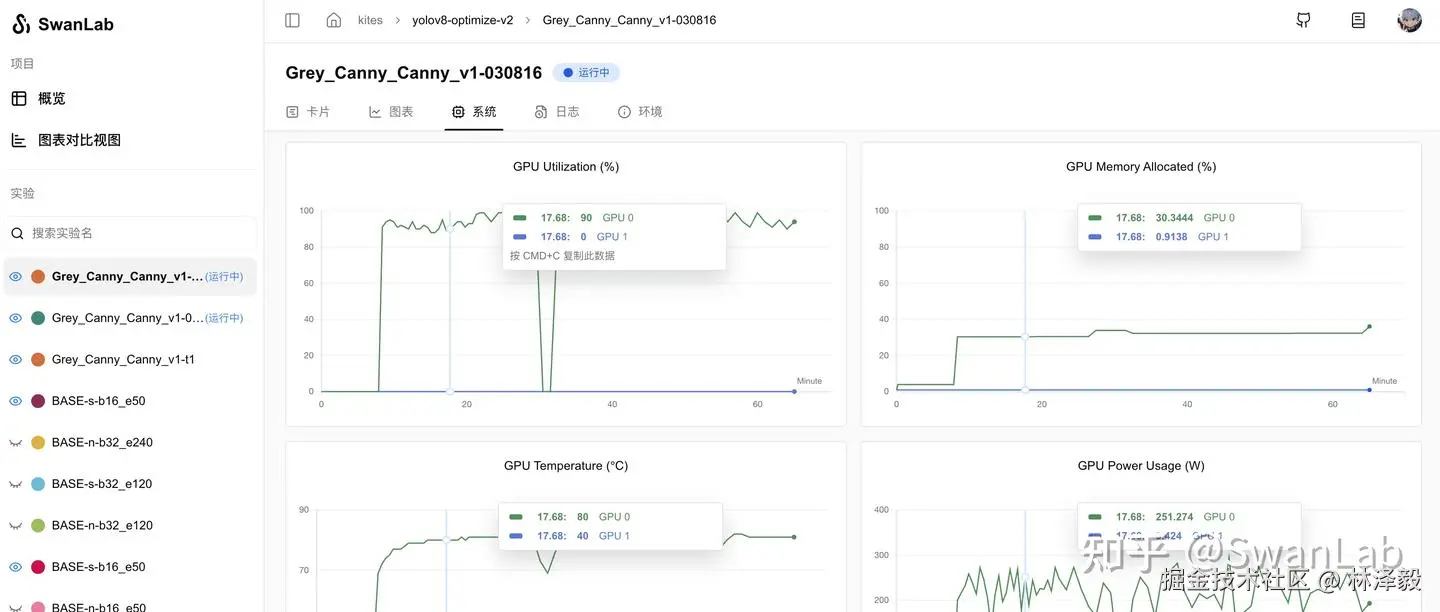Screen dimensions: 1440x612
Task: Go to home via house icon
Action: coord(334,20)
